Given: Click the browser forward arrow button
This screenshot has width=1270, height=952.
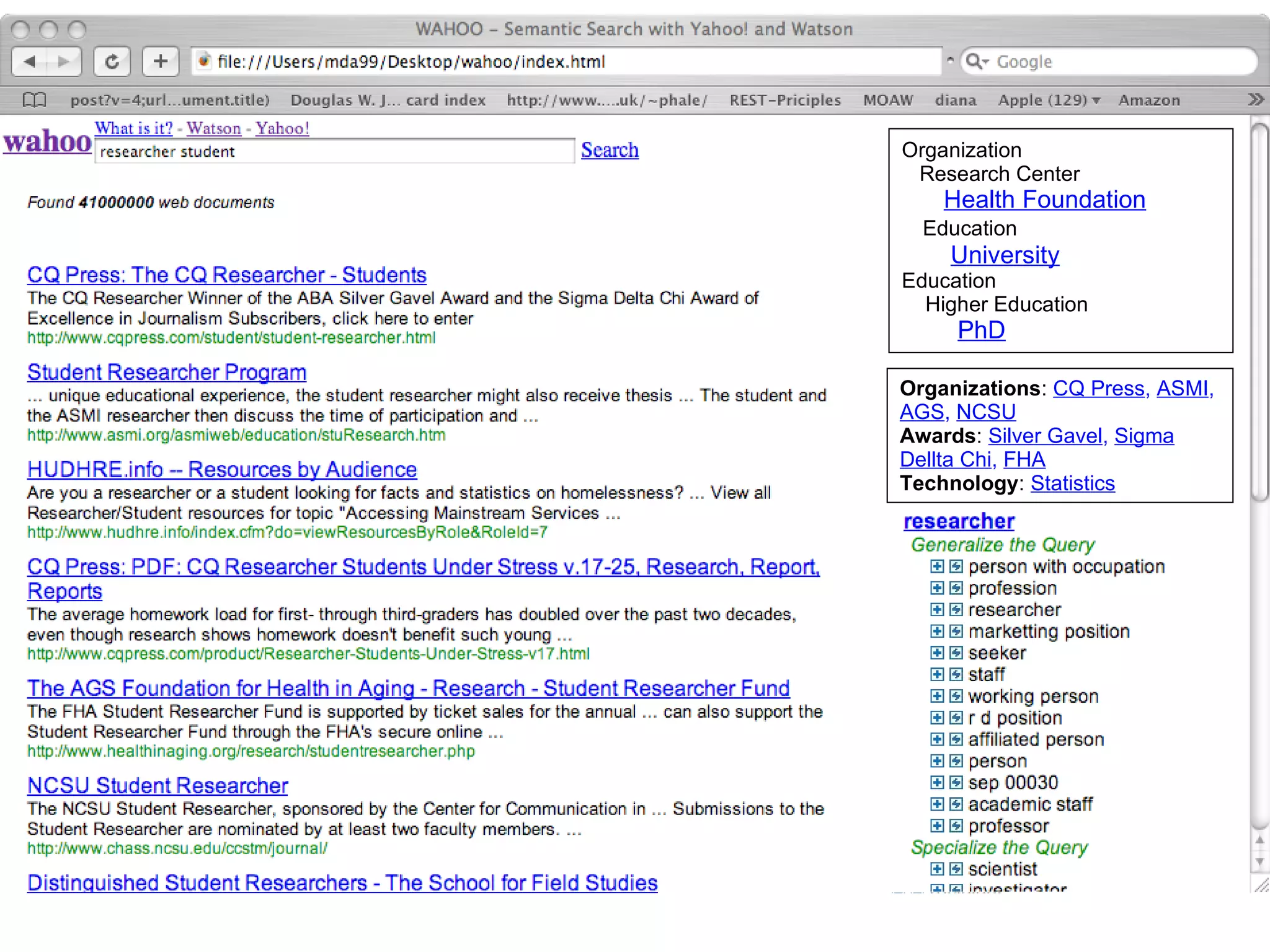Looking at the screenshot, I should click(64, 61).
